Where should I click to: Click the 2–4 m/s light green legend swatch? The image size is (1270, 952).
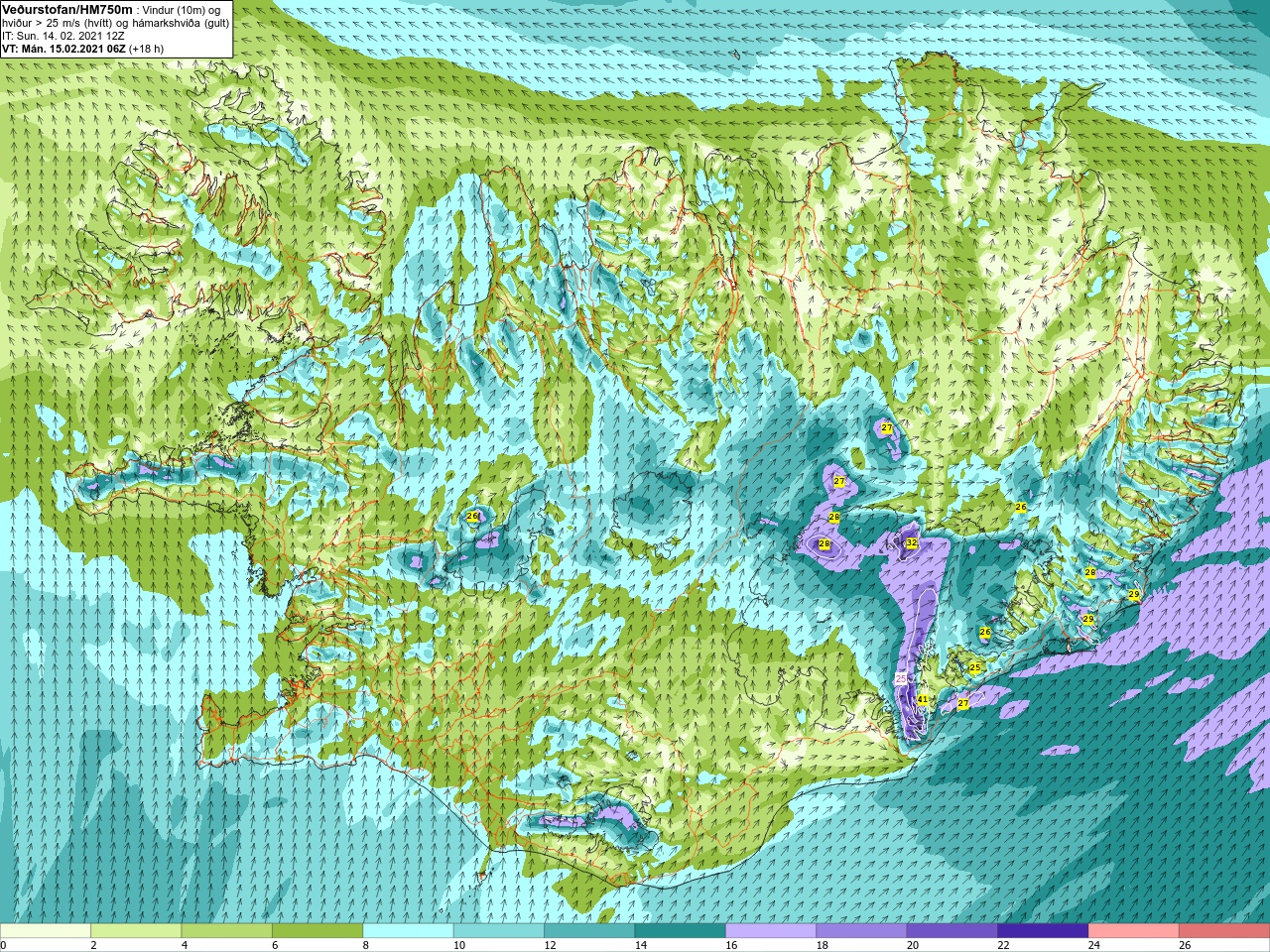[136, 932]
